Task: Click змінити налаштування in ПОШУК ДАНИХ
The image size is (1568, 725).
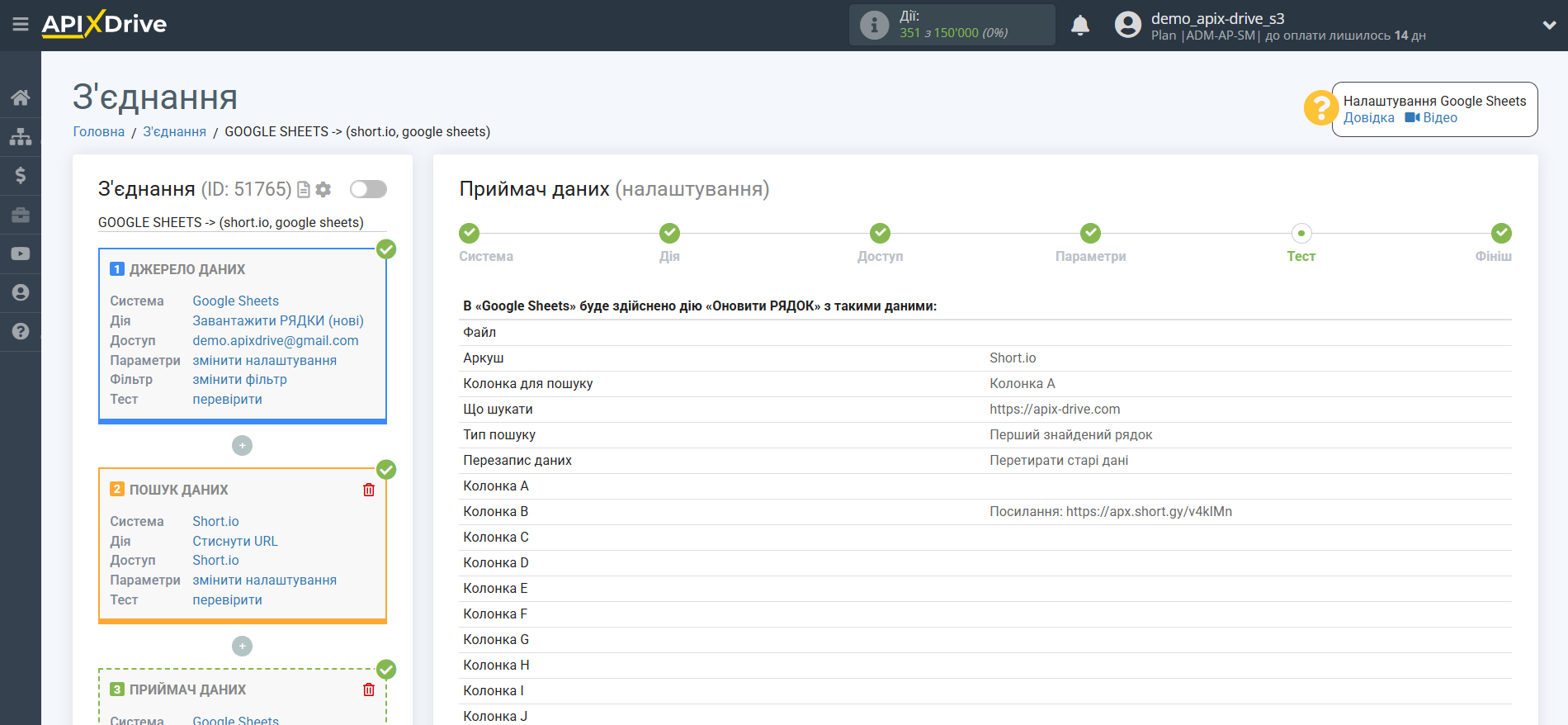Action: [x=265, y=580]
